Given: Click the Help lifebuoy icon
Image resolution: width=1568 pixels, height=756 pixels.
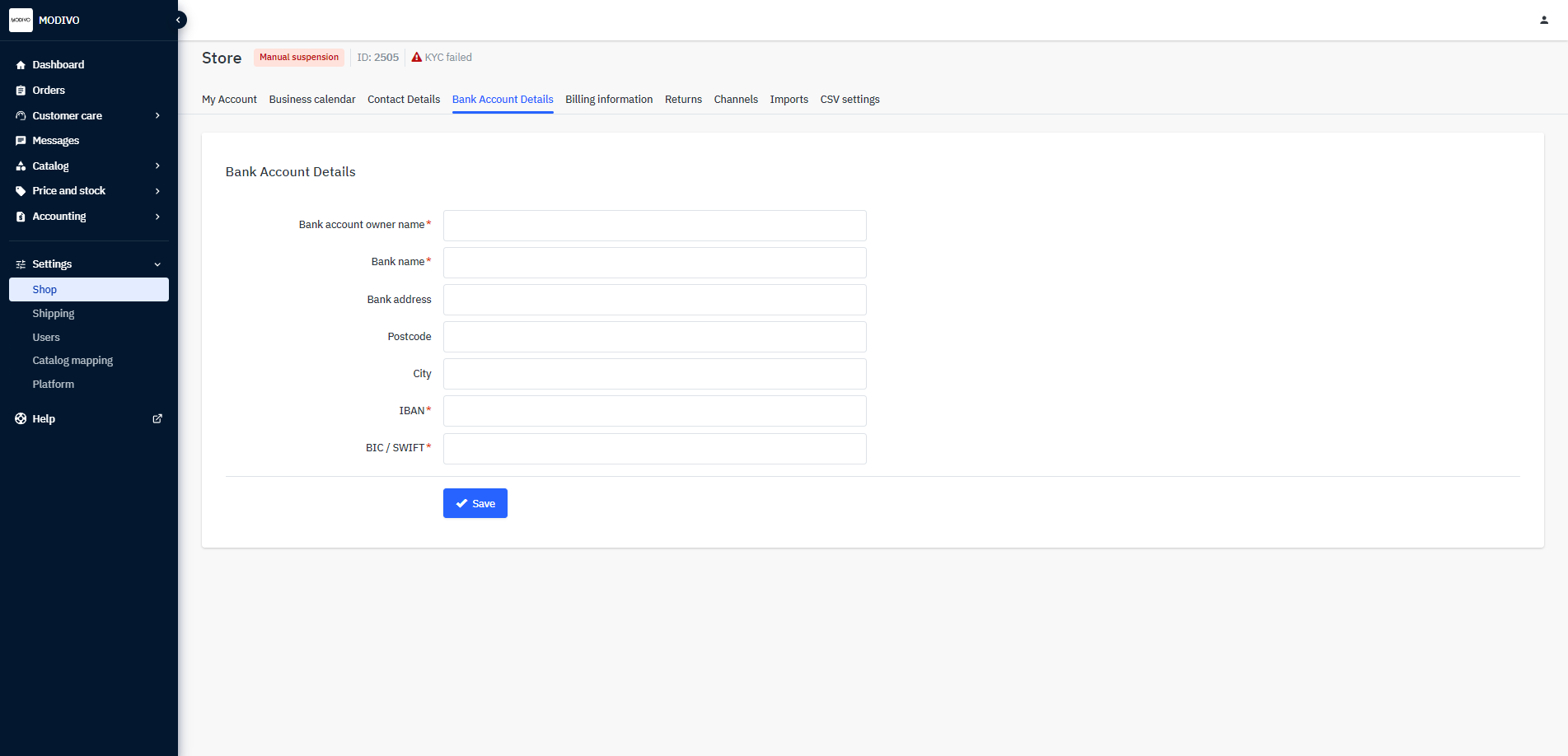Looking at the screenshot, I should coord(21,418).
